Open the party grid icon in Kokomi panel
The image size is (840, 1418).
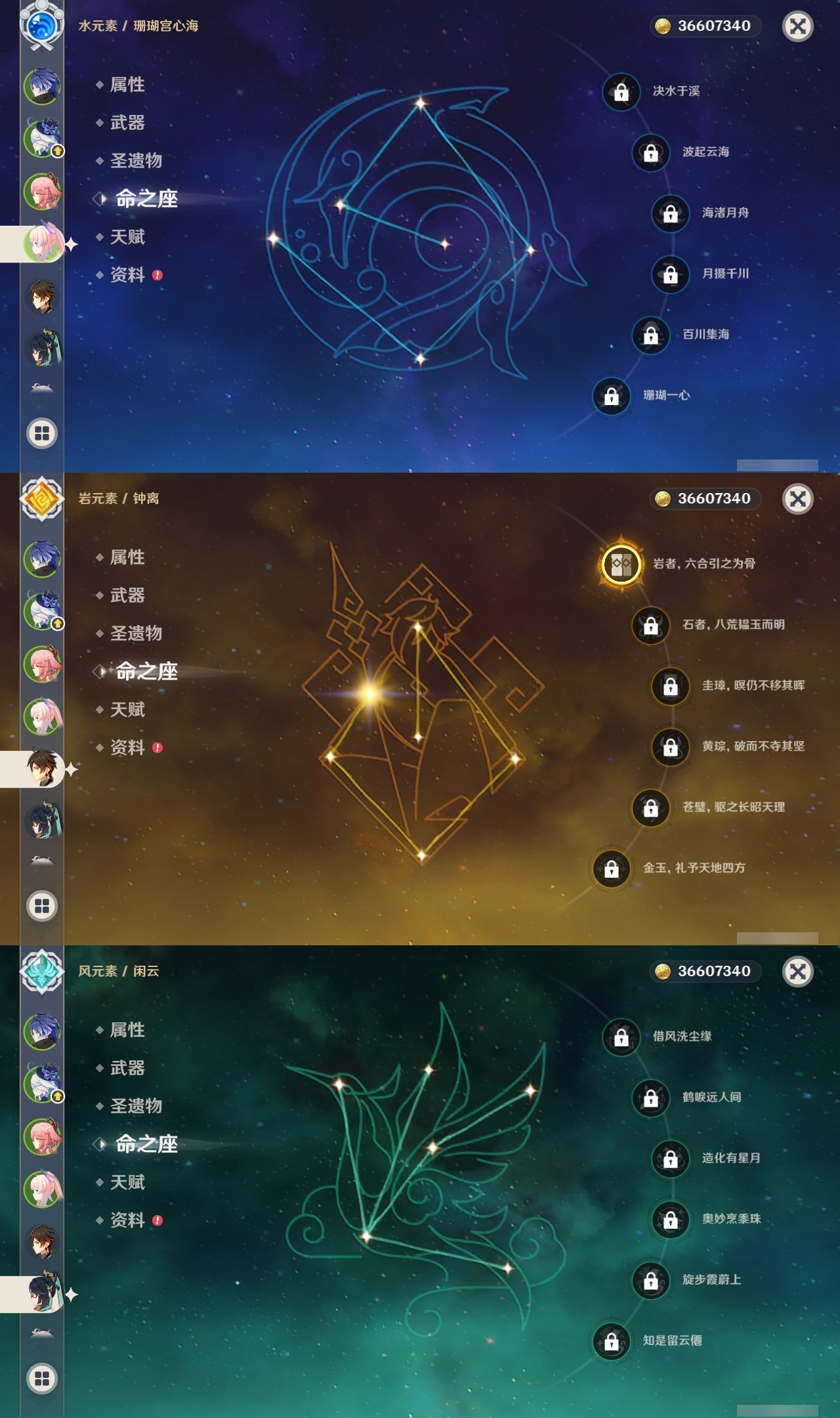42,433
